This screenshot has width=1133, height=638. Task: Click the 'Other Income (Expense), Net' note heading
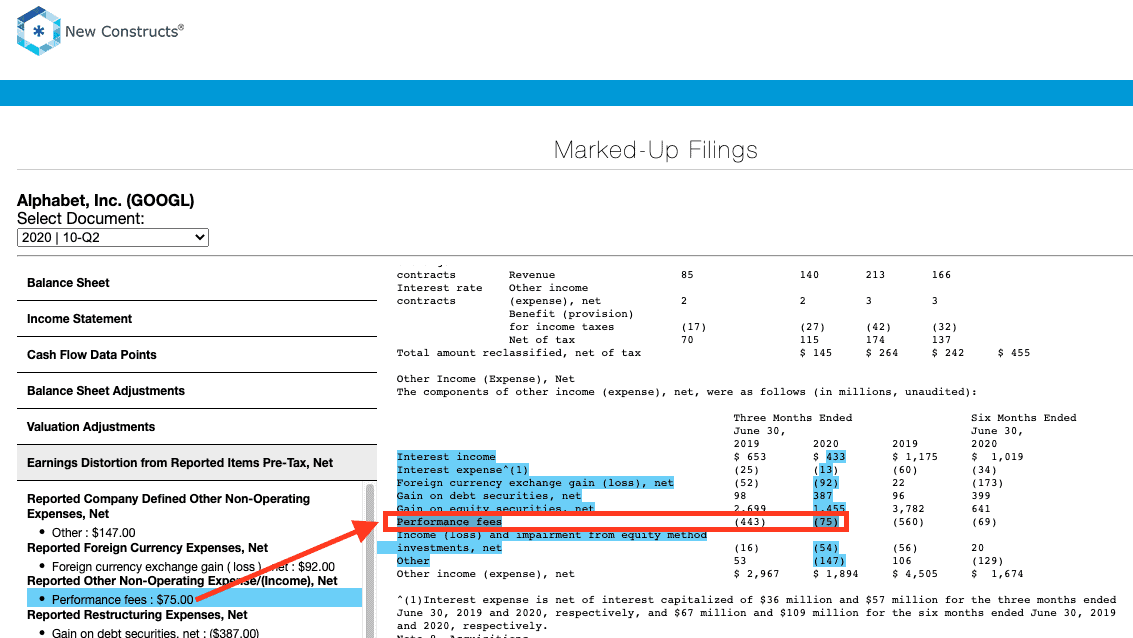486,379
